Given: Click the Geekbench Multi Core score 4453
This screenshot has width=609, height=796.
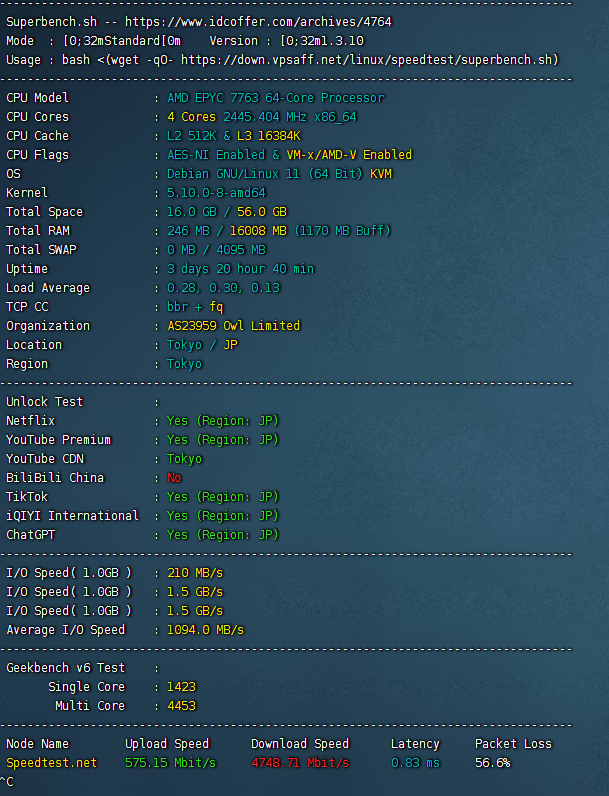Looking at the screenshot, I should [181, 706].
